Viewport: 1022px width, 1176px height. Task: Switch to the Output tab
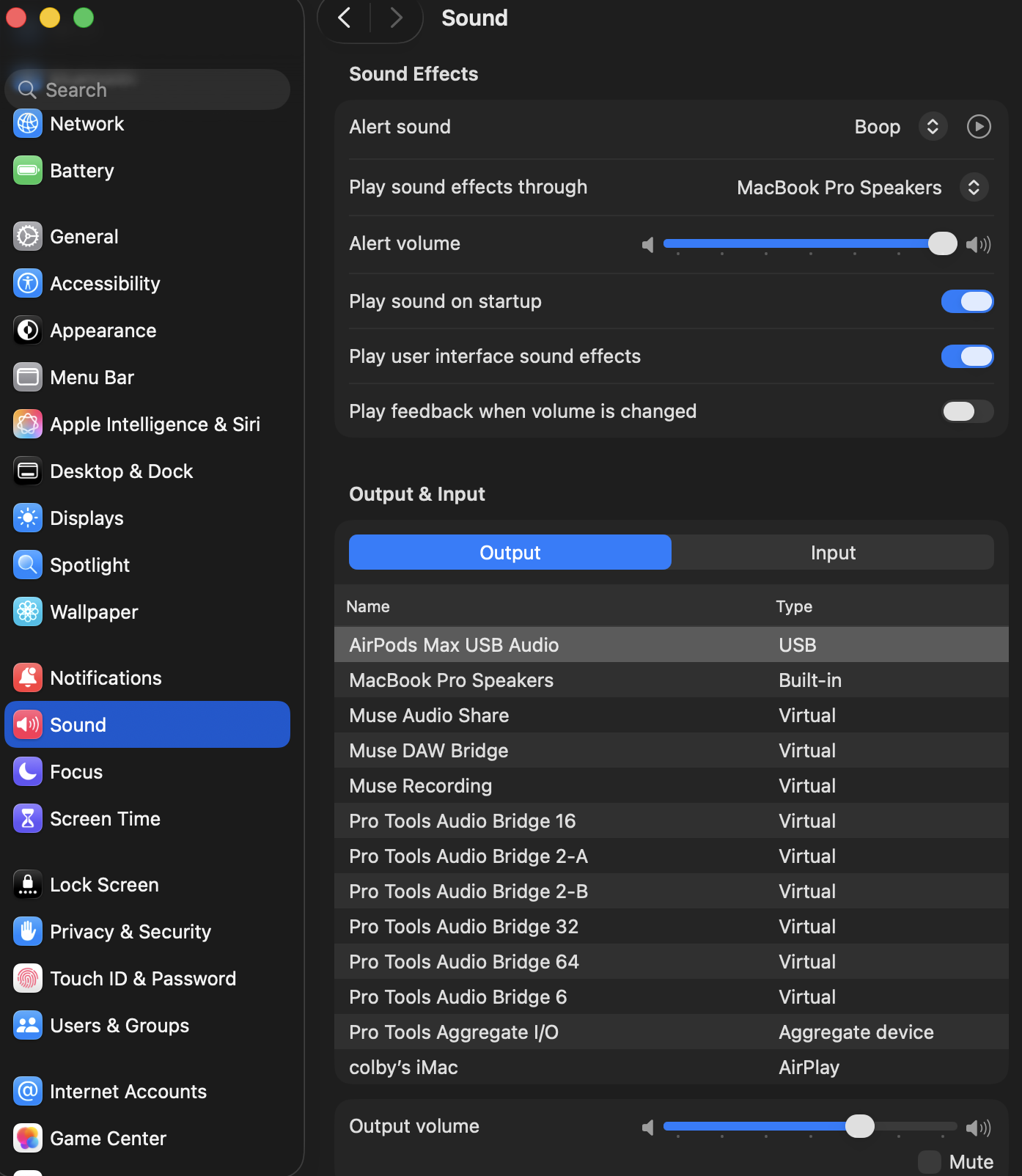coord(510,552)
